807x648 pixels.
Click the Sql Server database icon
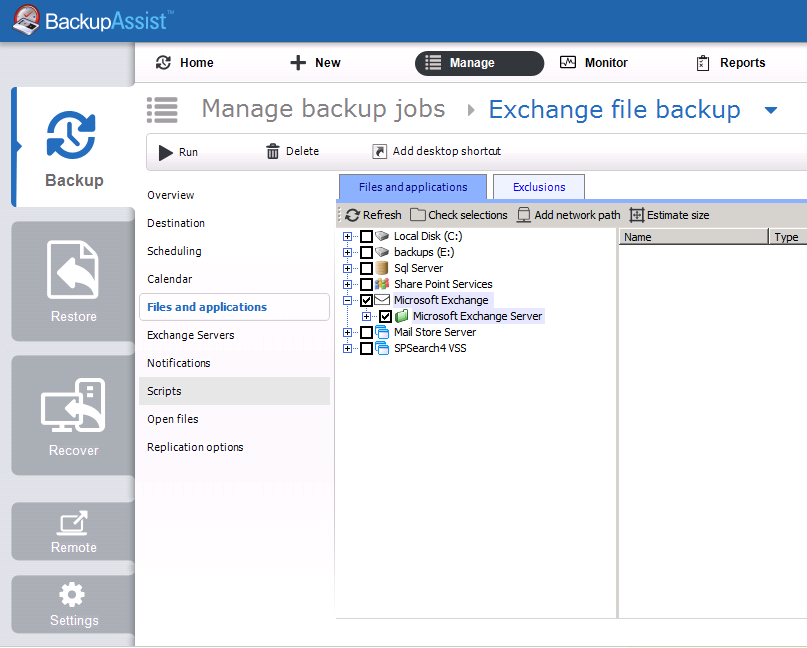[381, 268]
